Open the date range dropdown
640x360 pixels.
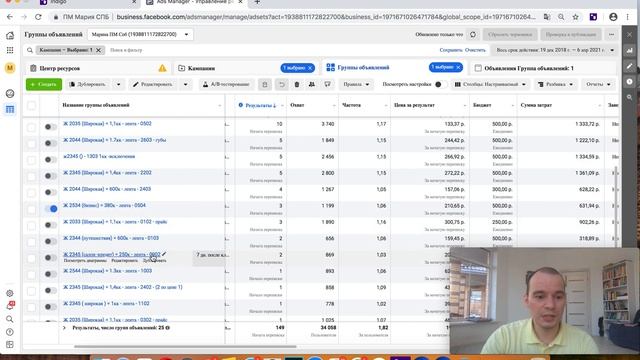point(554,50)
